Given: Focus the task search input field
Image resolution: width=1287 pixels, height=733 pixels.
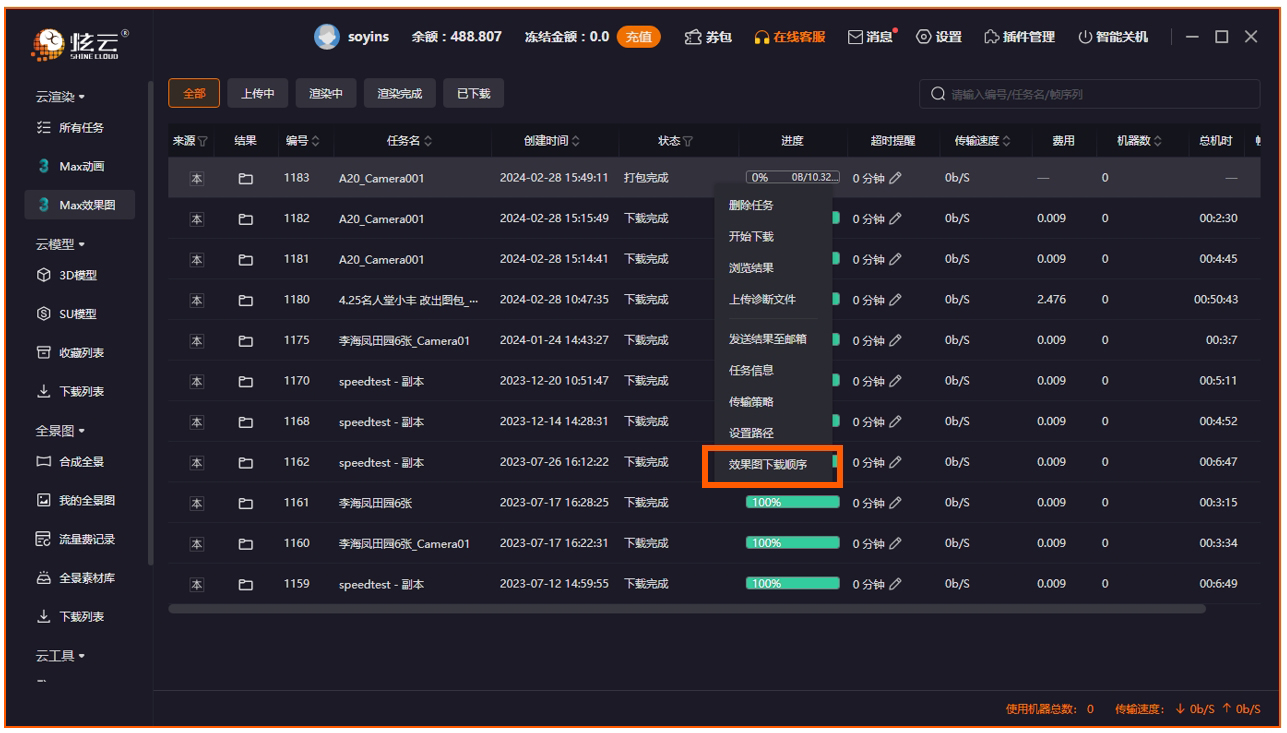Looking at the screenshot, I should 1095,95.
